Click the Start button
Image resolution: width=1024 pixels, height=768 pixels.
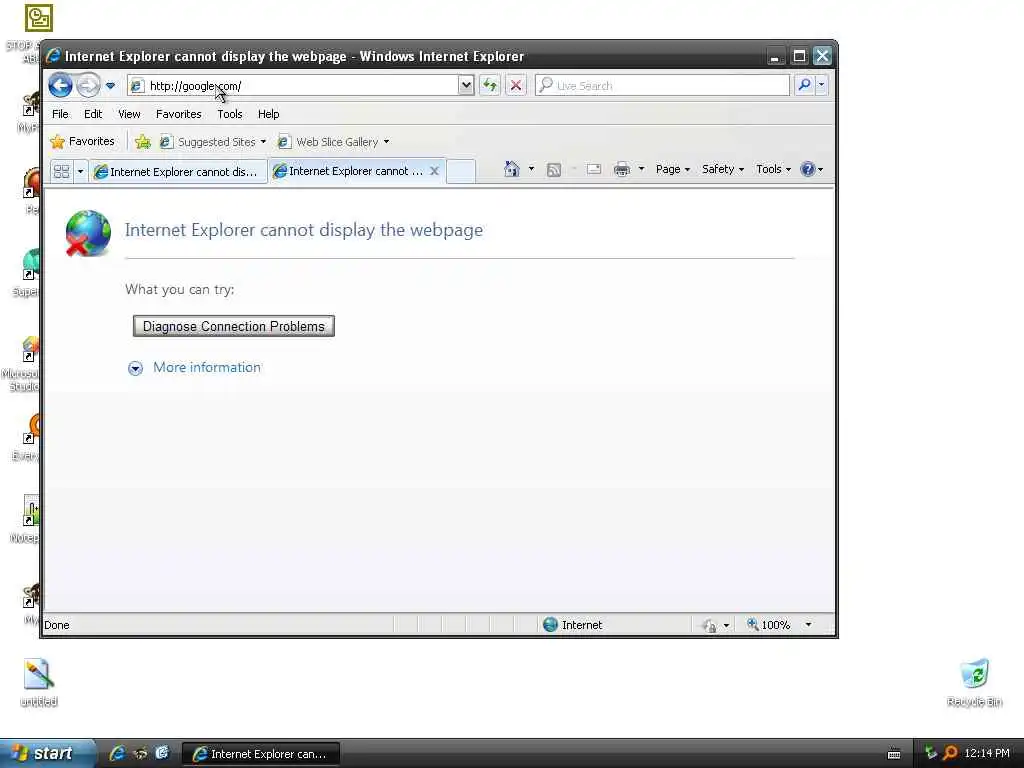(x=46, y=753)
